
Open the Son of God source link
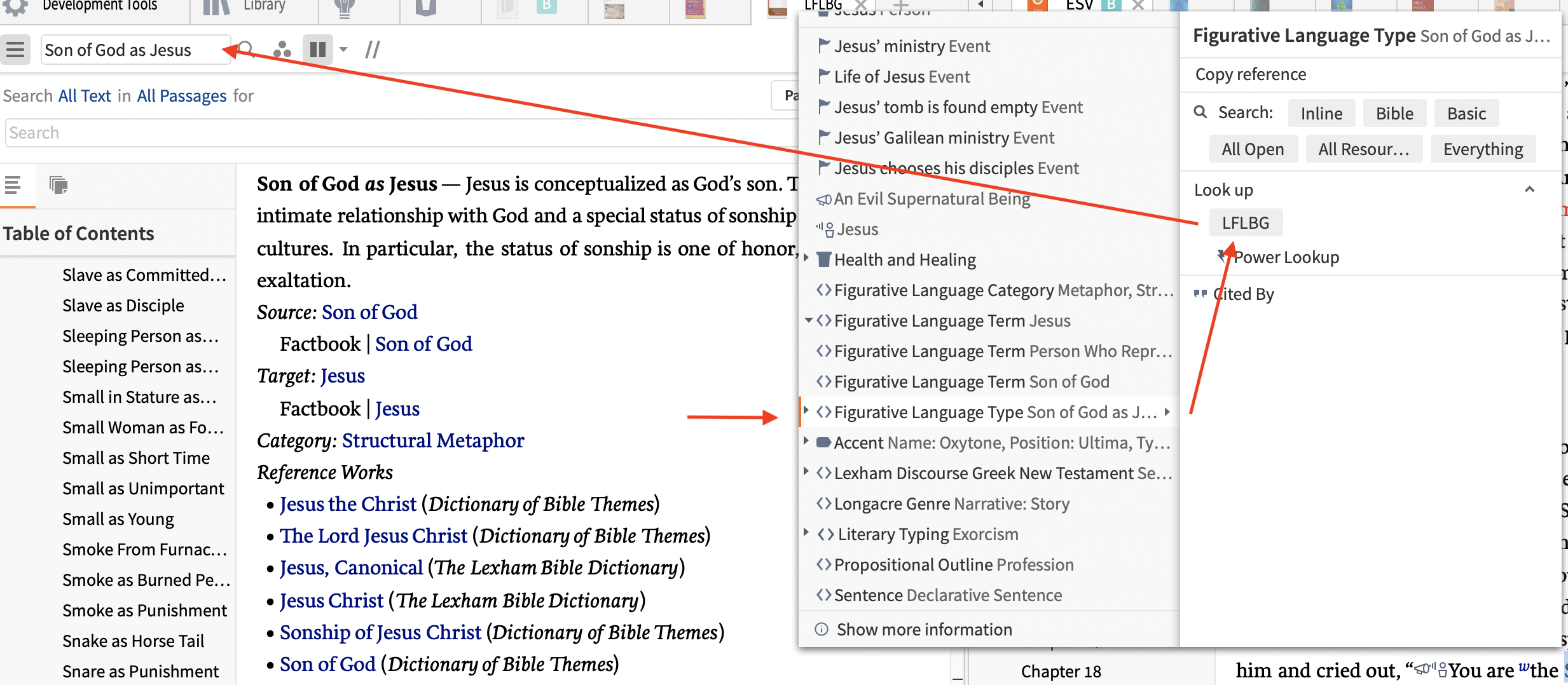(x=369, y=312)
